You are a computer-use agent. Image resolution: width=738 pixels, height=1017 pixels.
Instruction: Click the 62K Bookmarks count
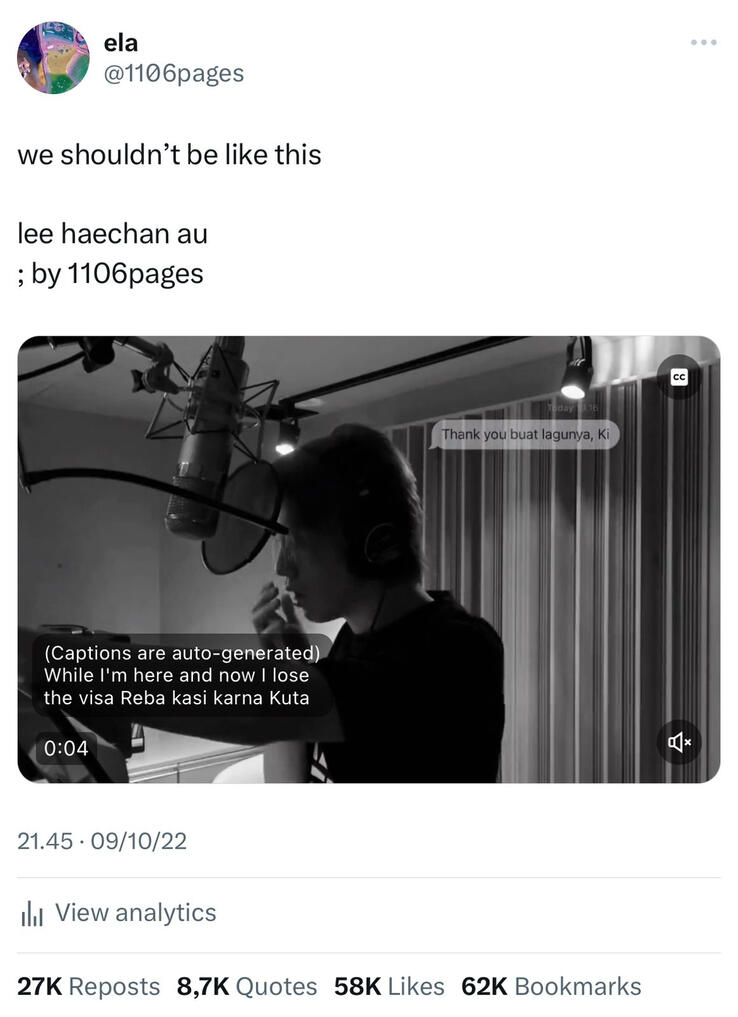[551, 987]
